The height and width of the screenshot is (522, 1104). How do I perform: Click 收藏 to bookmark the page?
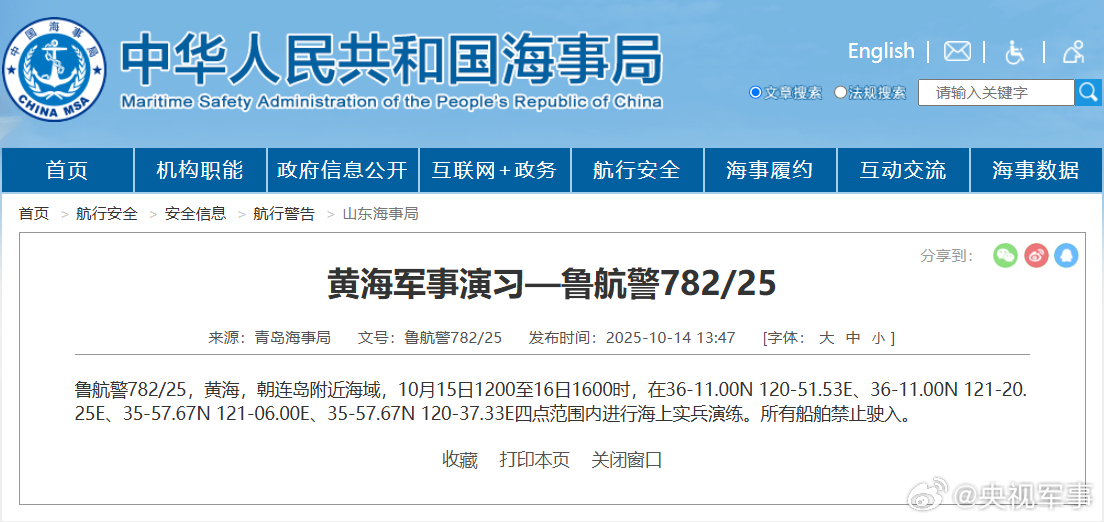coord(460,460)
